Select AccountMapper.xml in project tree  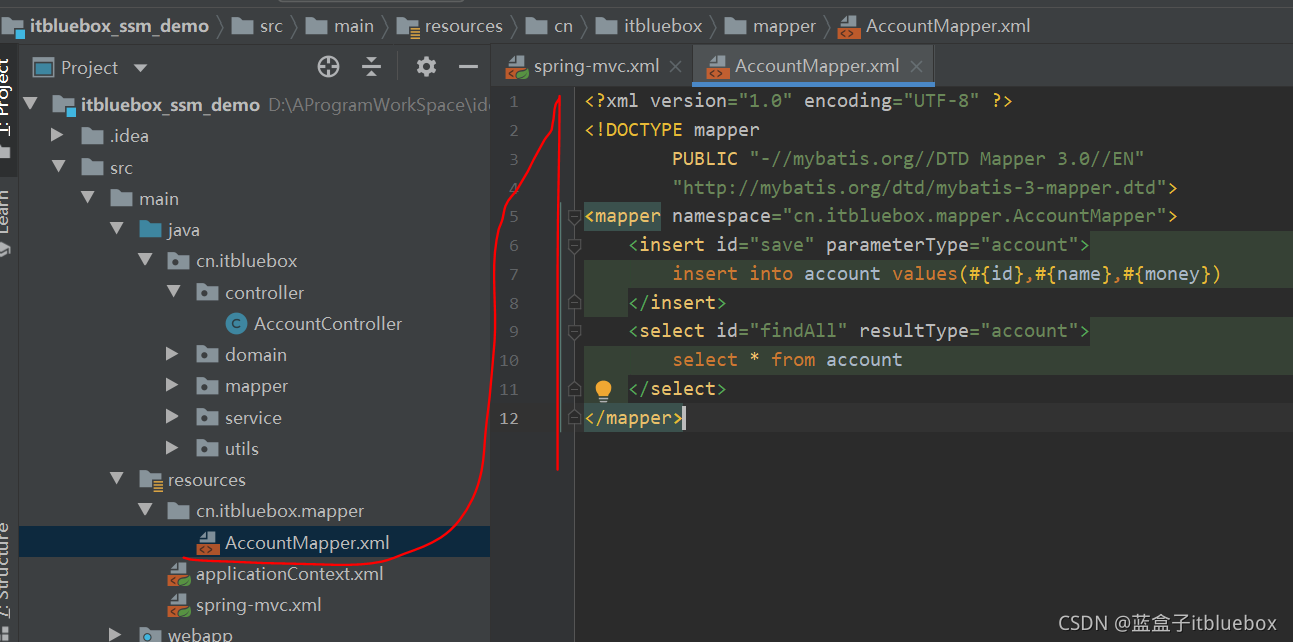[307, 543]
